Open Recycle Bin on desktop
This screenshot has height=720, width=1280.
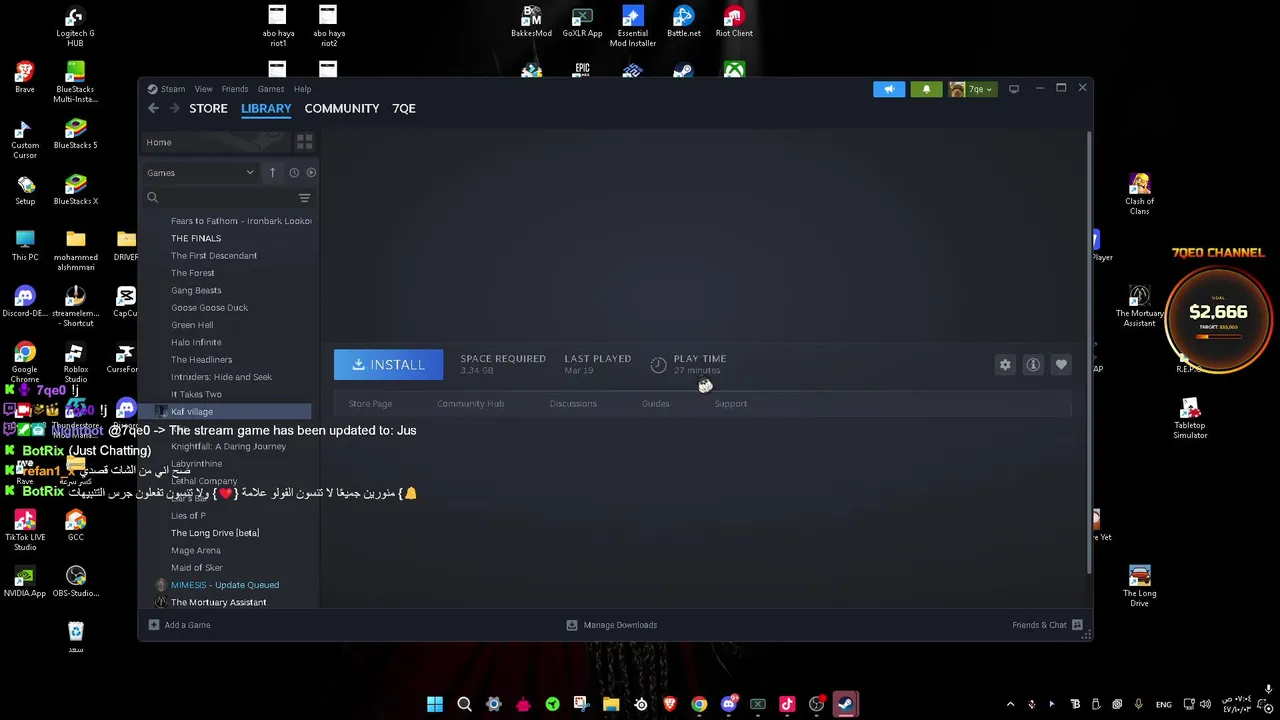click(x=76, y=638)
